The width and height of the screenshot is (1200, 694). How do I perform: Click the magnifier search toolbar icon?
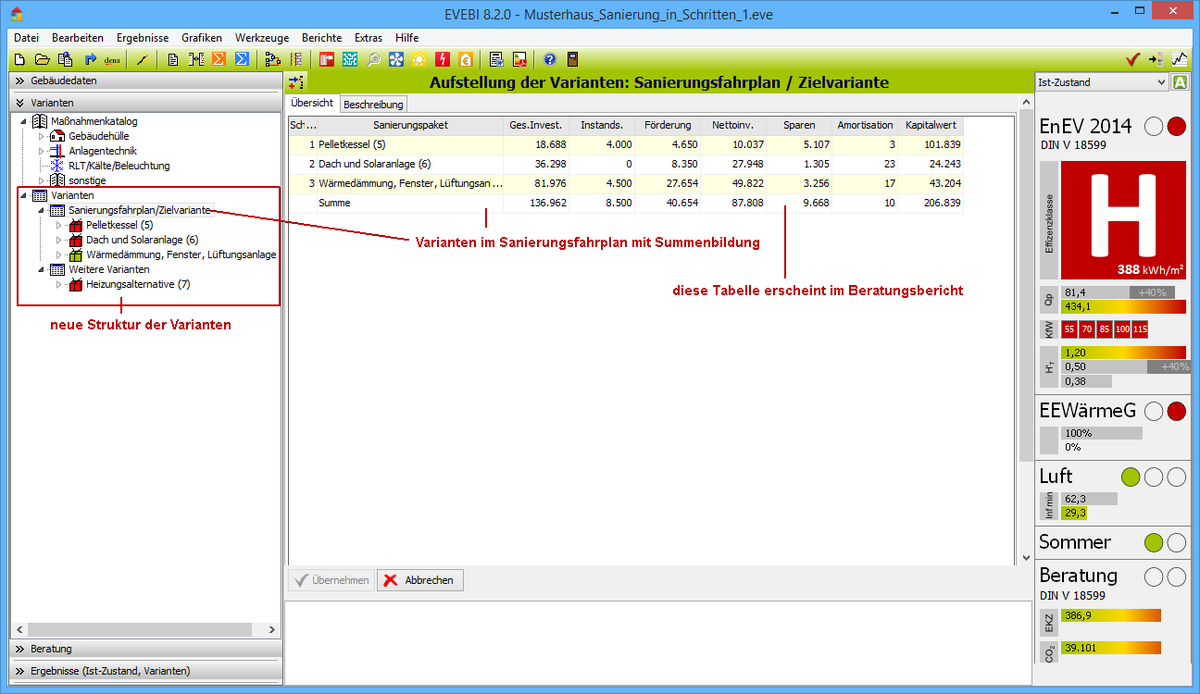pyautogui.click(x=373, y=59)
